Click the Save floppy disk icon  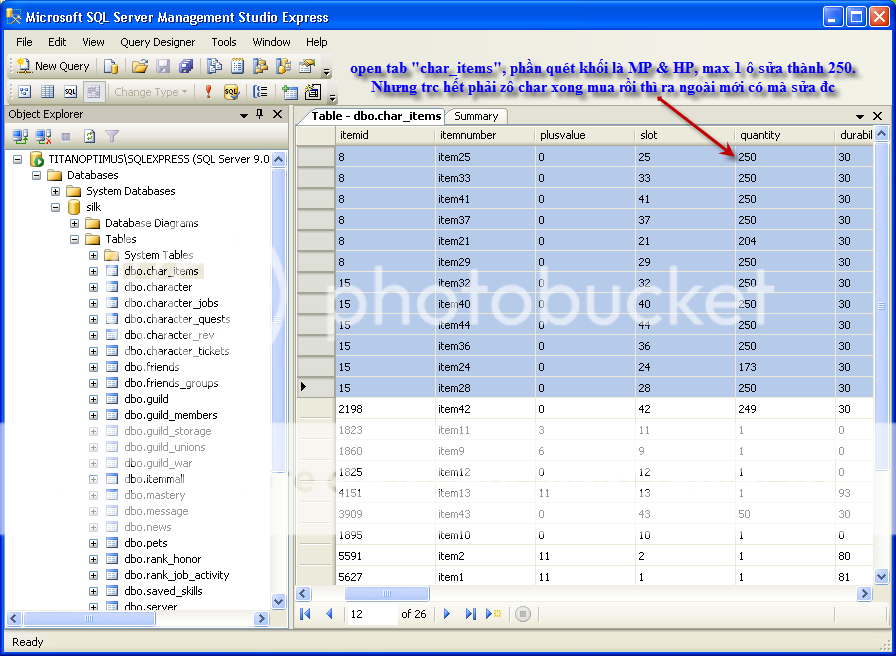tap(163, 66)
